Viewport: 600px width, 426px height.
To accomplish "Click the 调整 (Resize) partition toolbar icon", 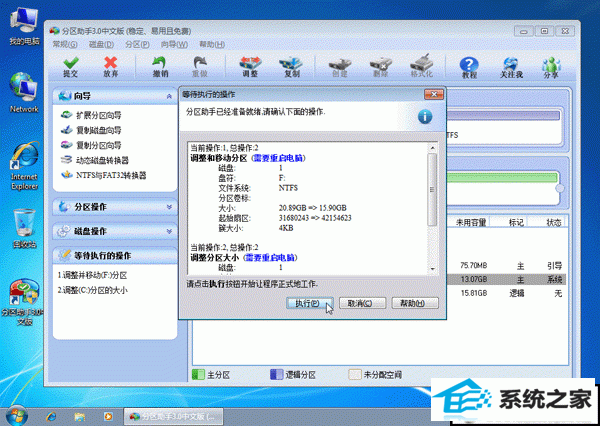I will click(250, 66).
